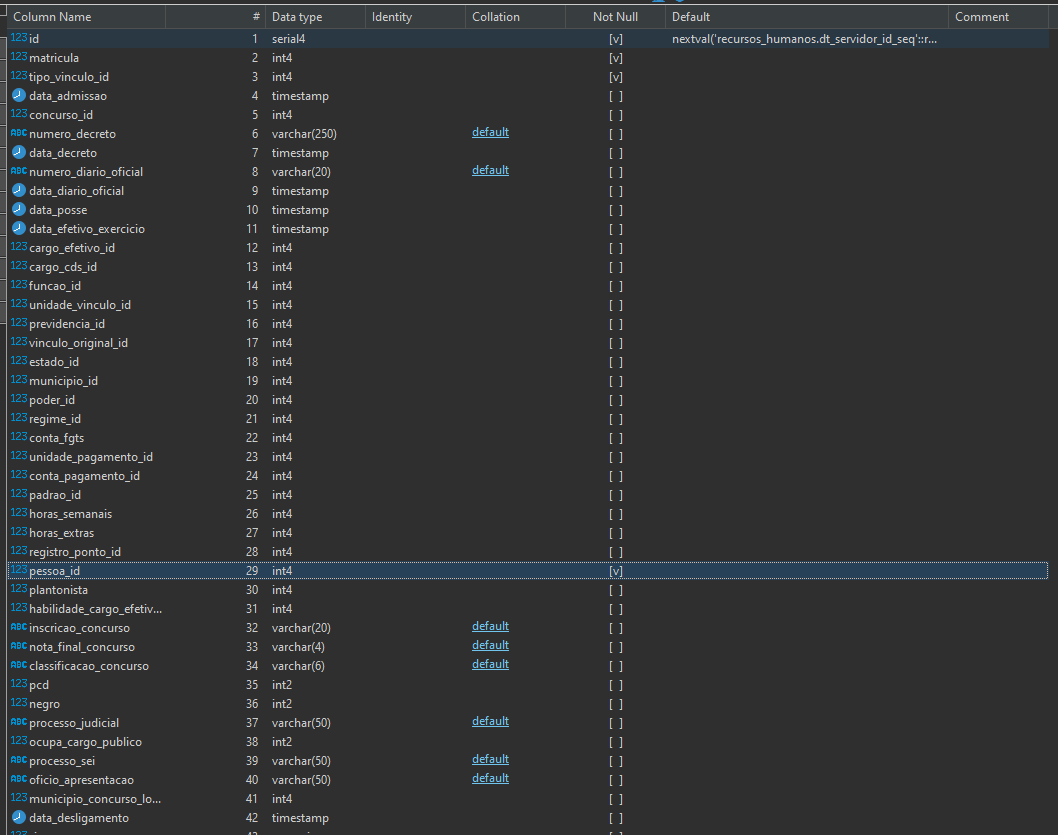Click the ABC icon of inscricao_concurso
Image resolution: width=1058 pixels, height=835 pixels.
tap(19, 627)
